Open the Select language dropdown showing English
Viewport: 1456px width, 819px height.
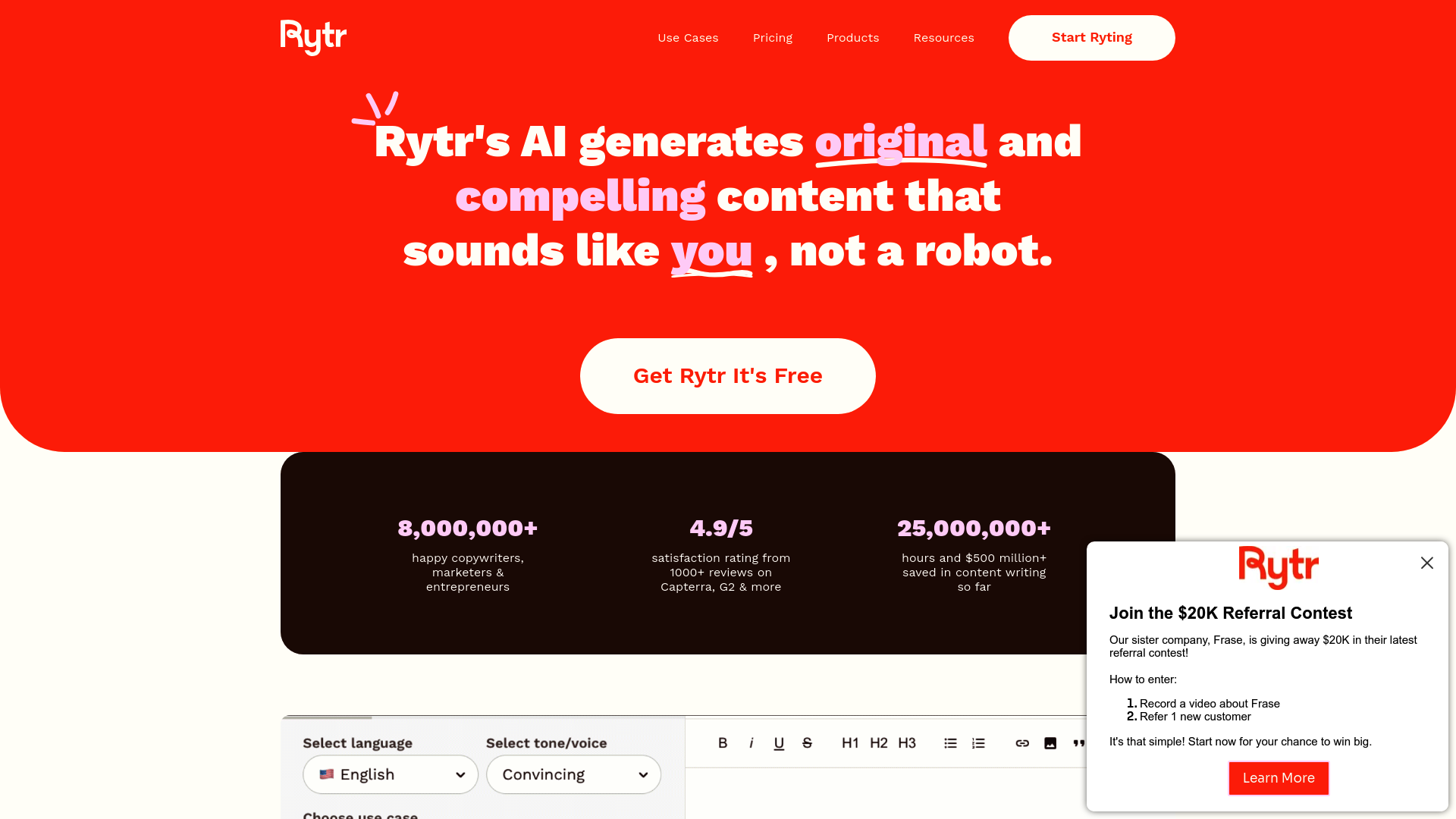(x=391, y=774)
